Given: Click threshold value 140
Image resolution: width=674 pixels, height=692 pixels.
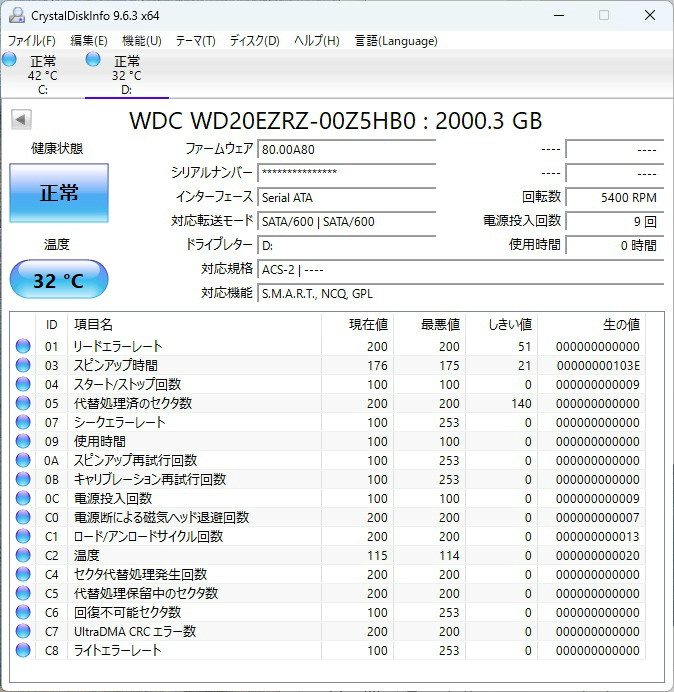Looking at the screenshot, I should tap(521, 403).
